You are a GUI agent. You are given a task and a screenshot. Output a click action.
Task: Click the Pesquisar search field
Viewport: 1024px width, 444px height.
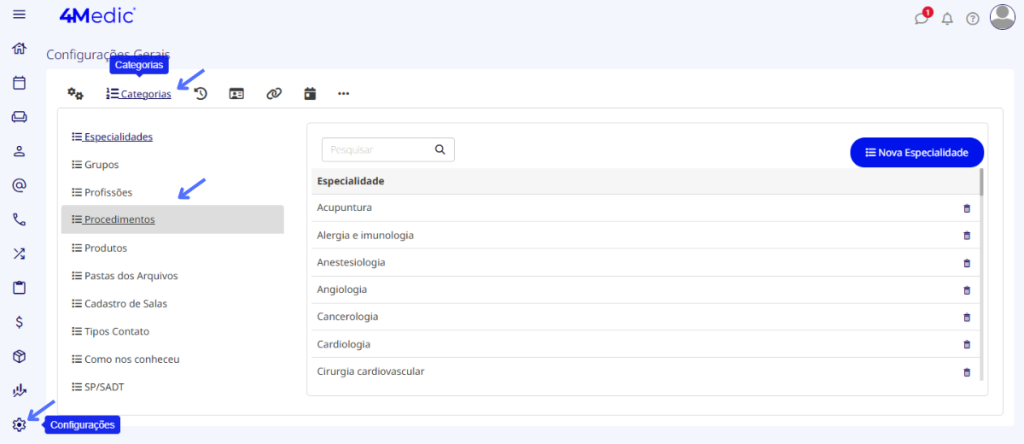click(x=388, y=150)
